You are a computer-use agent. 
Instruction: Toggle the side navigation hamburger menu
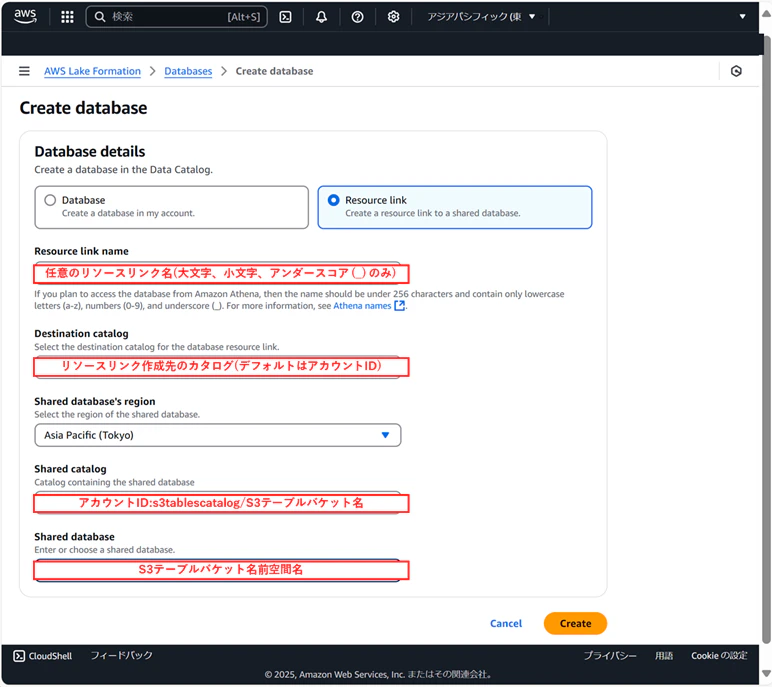click(x=24, y=71)
